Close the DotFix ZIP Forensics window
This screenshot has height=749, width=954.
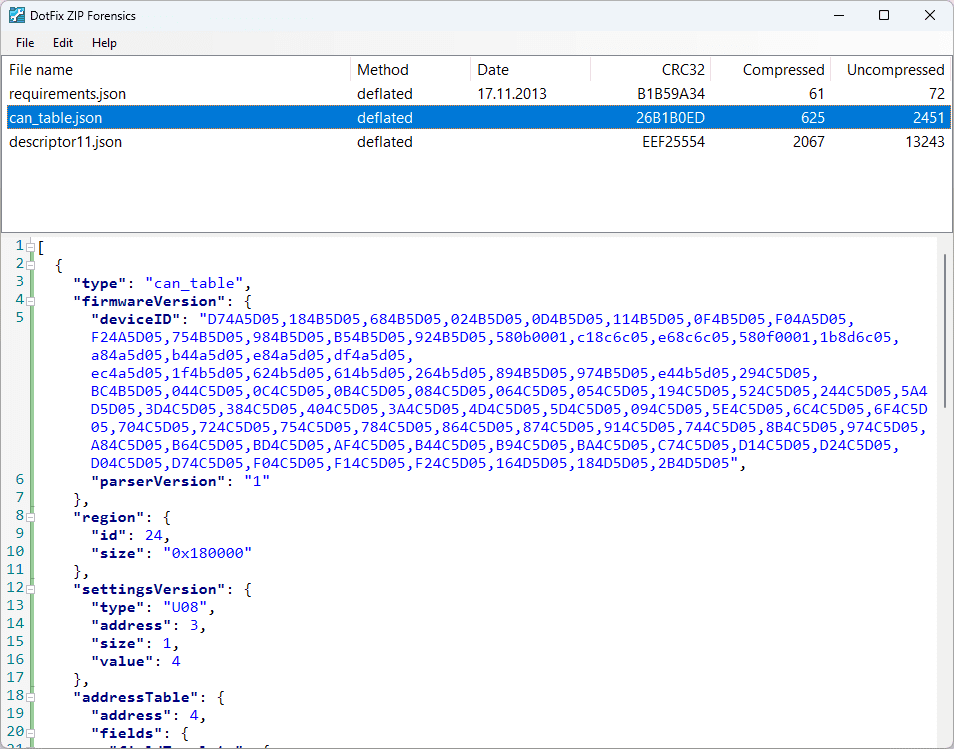coord(930,15)
